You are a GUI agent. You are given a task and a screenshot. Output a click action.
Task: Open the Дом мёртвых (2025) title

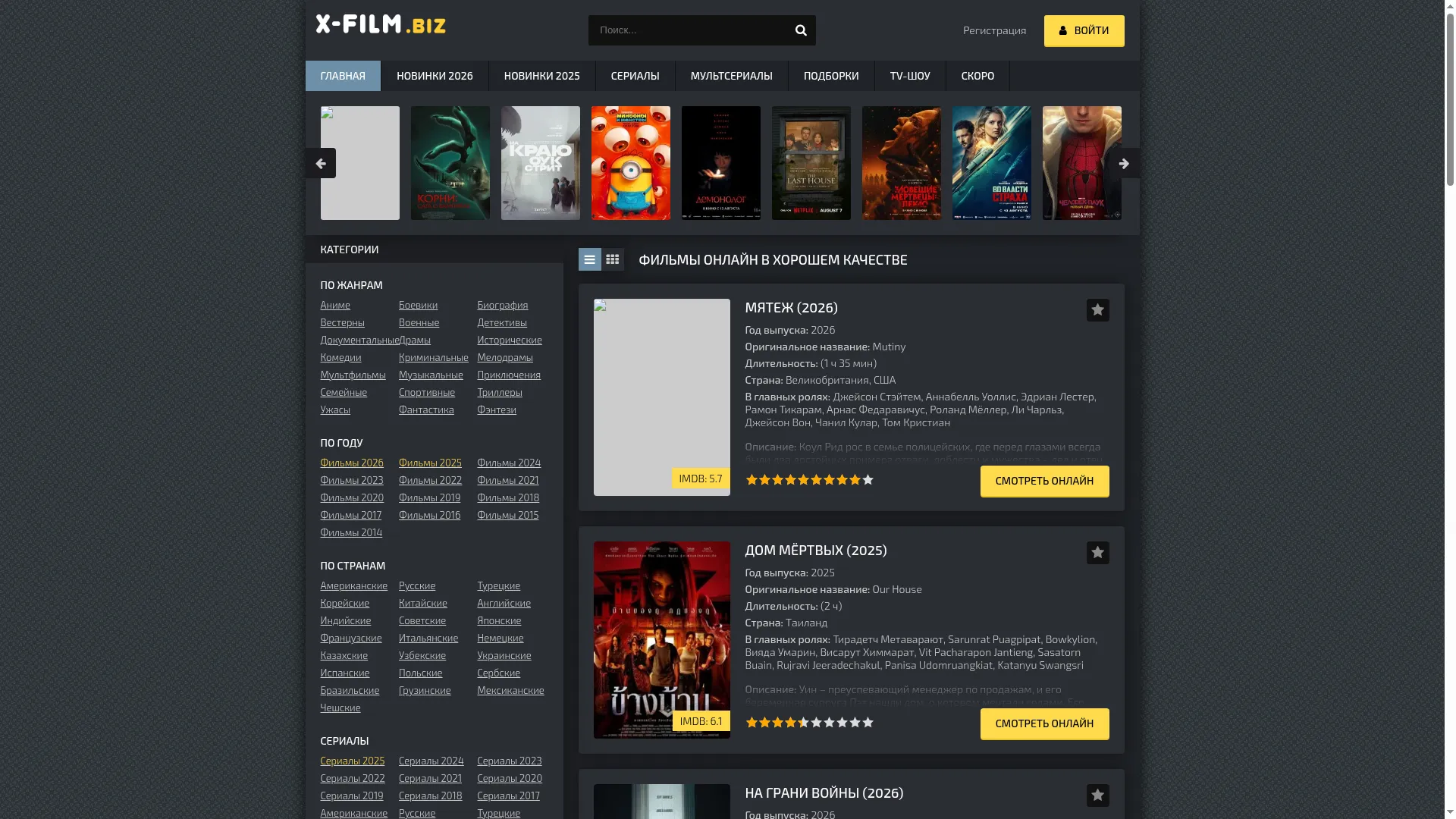(x=815, y=550)
